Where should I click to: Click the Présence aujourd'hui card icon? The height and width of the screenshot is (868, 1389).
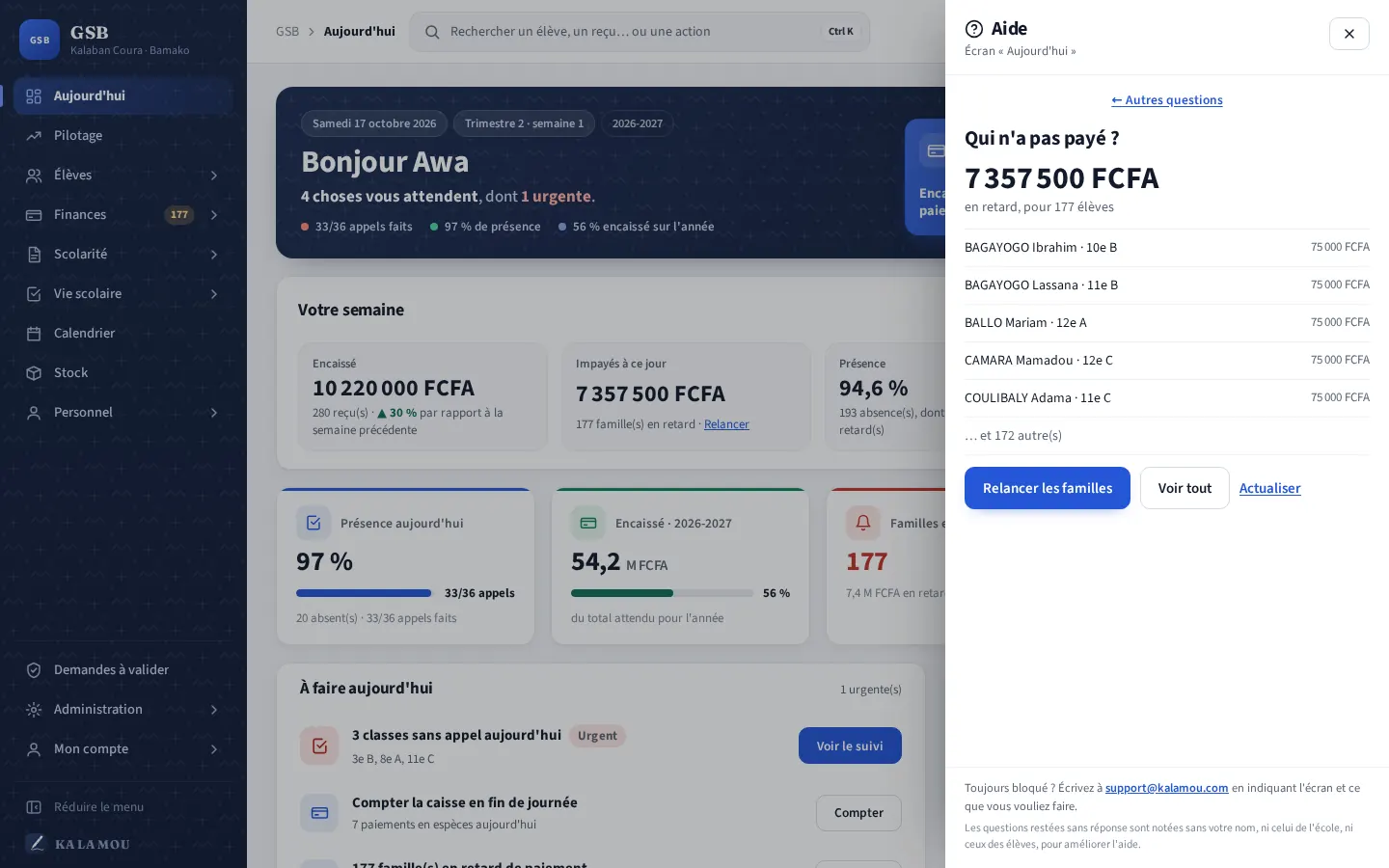pos(313,523)
